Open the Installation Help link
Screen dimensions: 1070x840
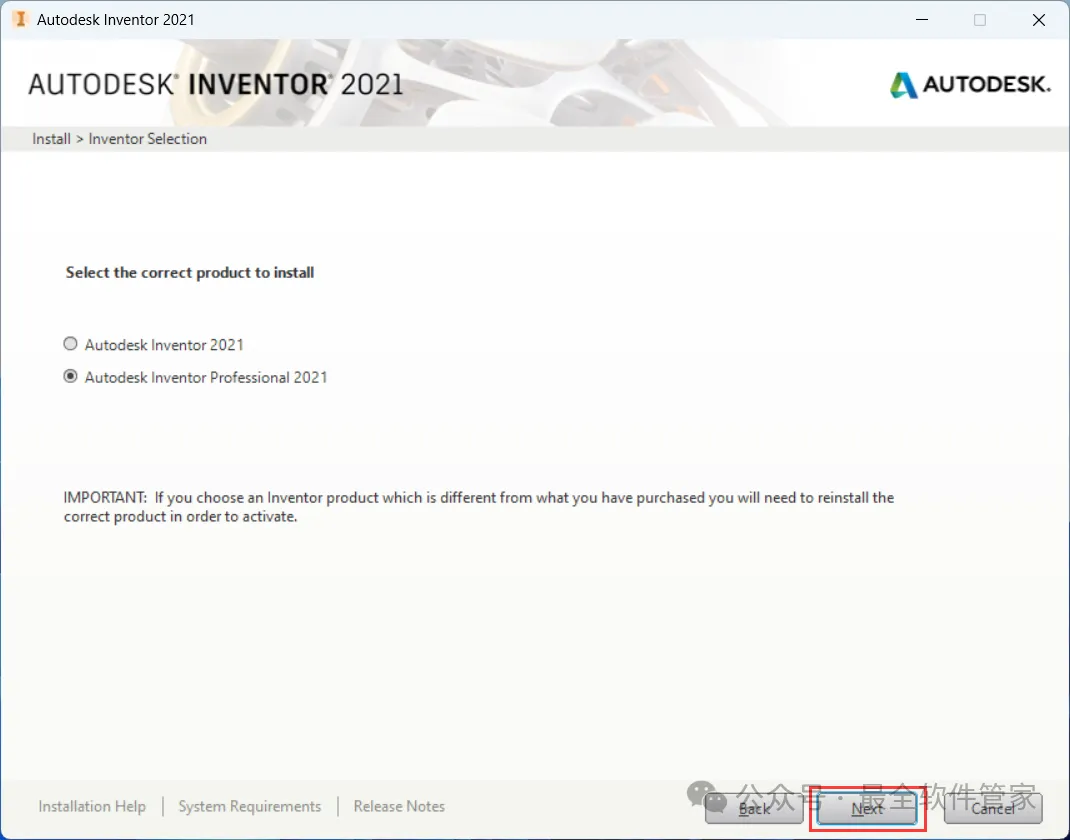click(92, 807)
